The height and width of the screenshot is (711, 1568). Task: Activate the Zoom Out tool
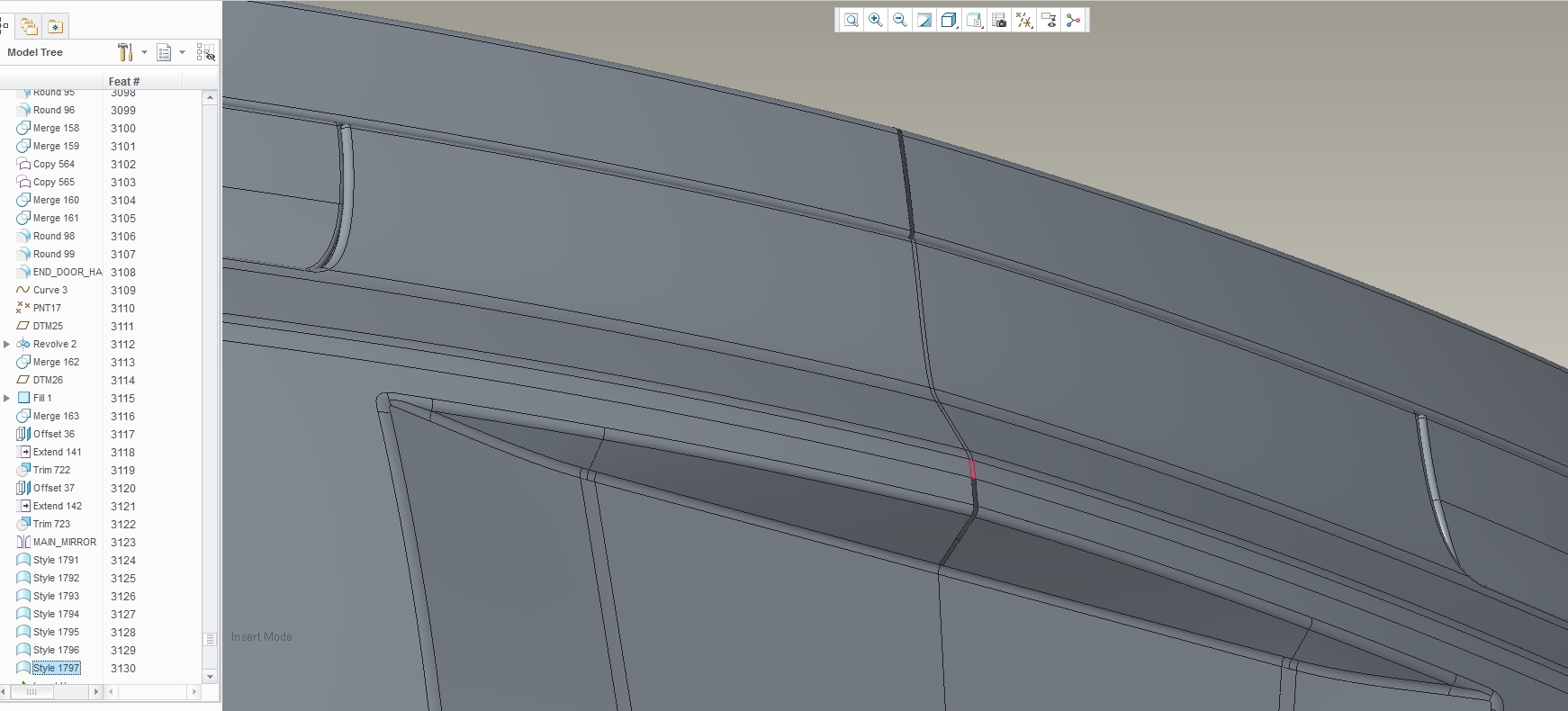(899, 20)
